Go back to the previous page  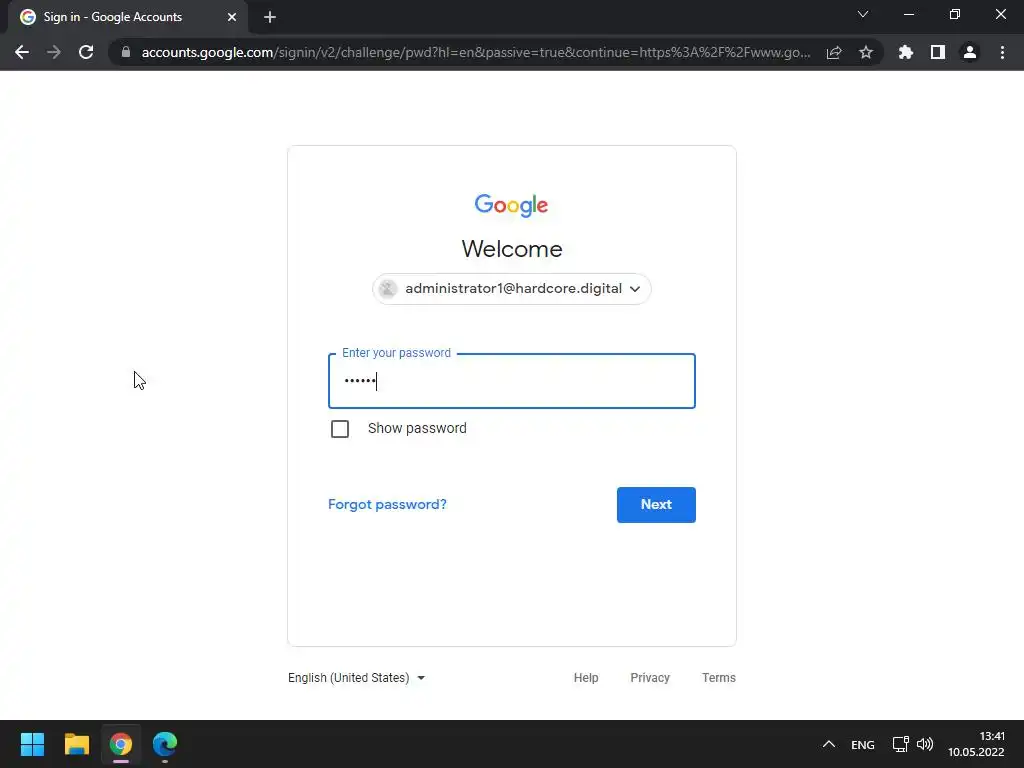pyautogui.click(x=22, y=52)
